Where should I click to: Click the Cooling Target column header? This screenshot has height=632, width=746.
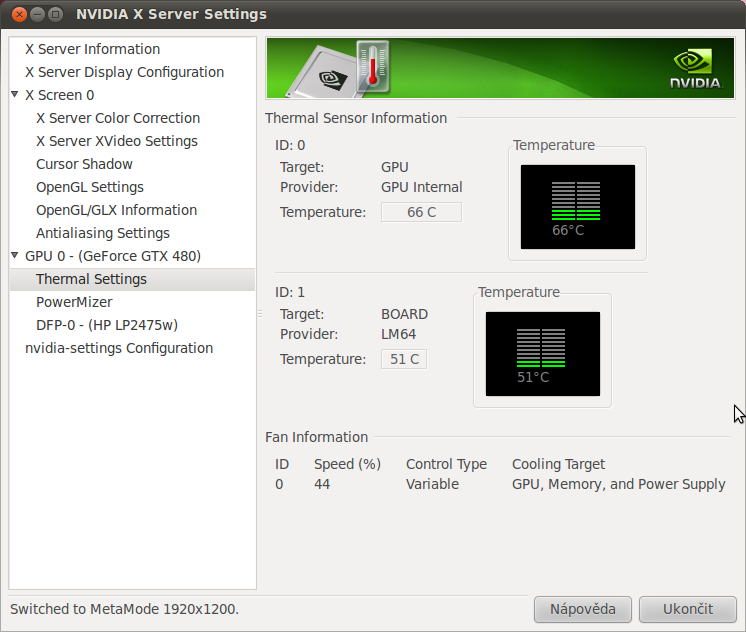[x=558, y=464]
